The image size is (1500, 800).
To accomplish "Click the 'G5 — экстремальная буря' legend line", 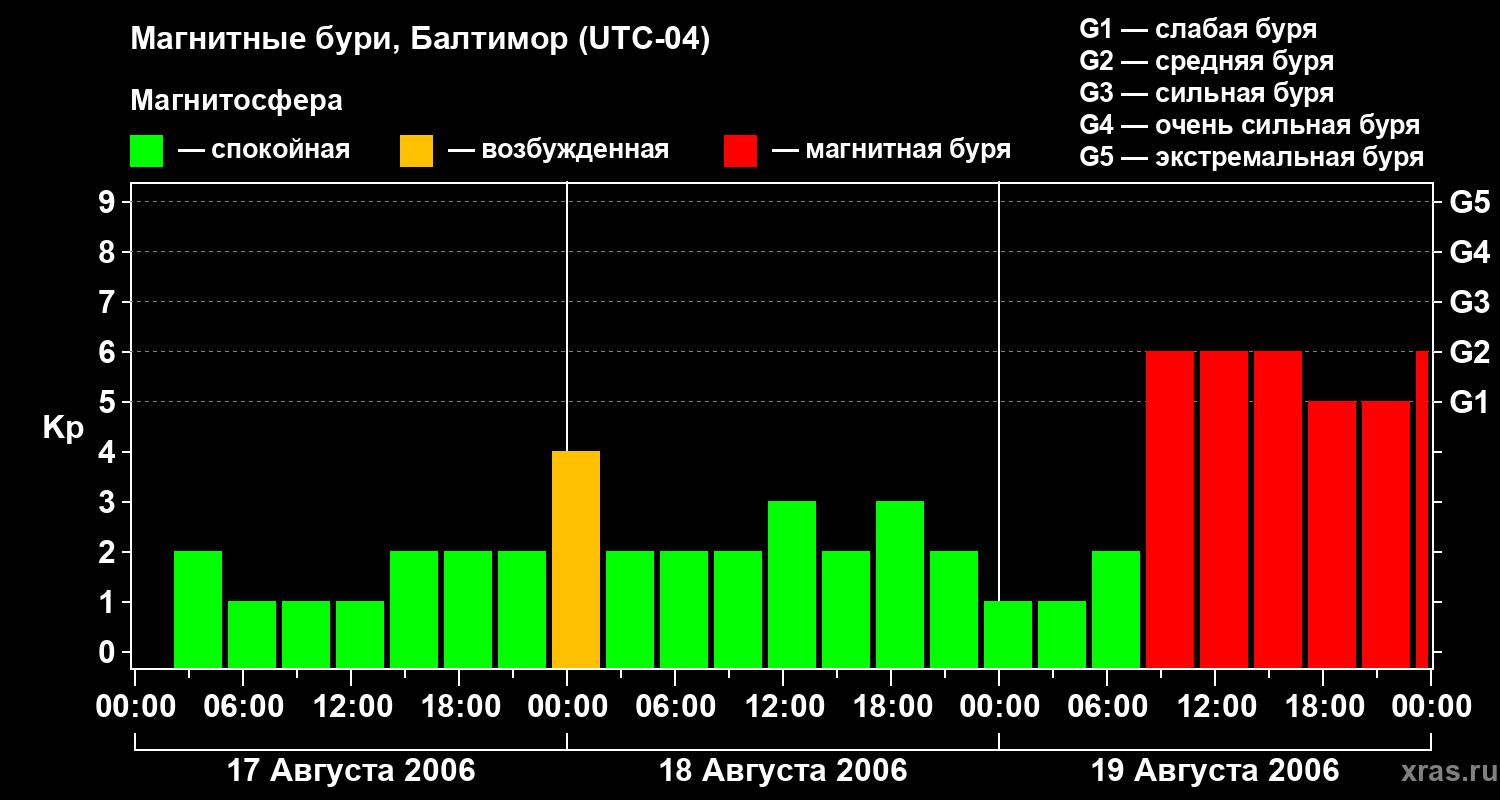I will click(x=1251, y=157).
